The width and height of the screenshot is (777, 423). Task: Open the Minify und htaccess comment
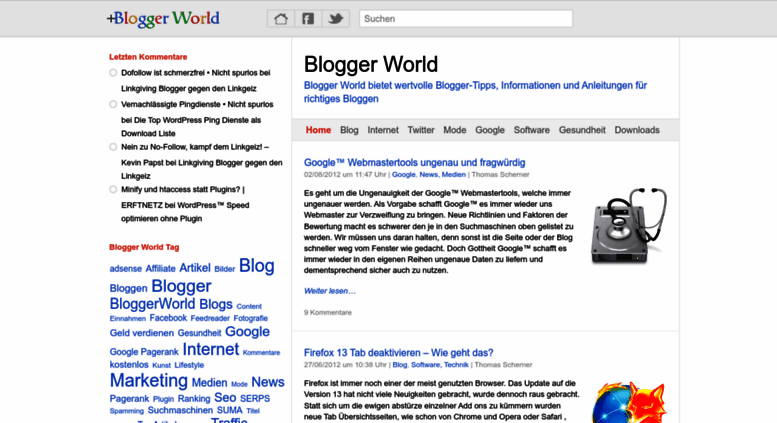coord(183,190)
